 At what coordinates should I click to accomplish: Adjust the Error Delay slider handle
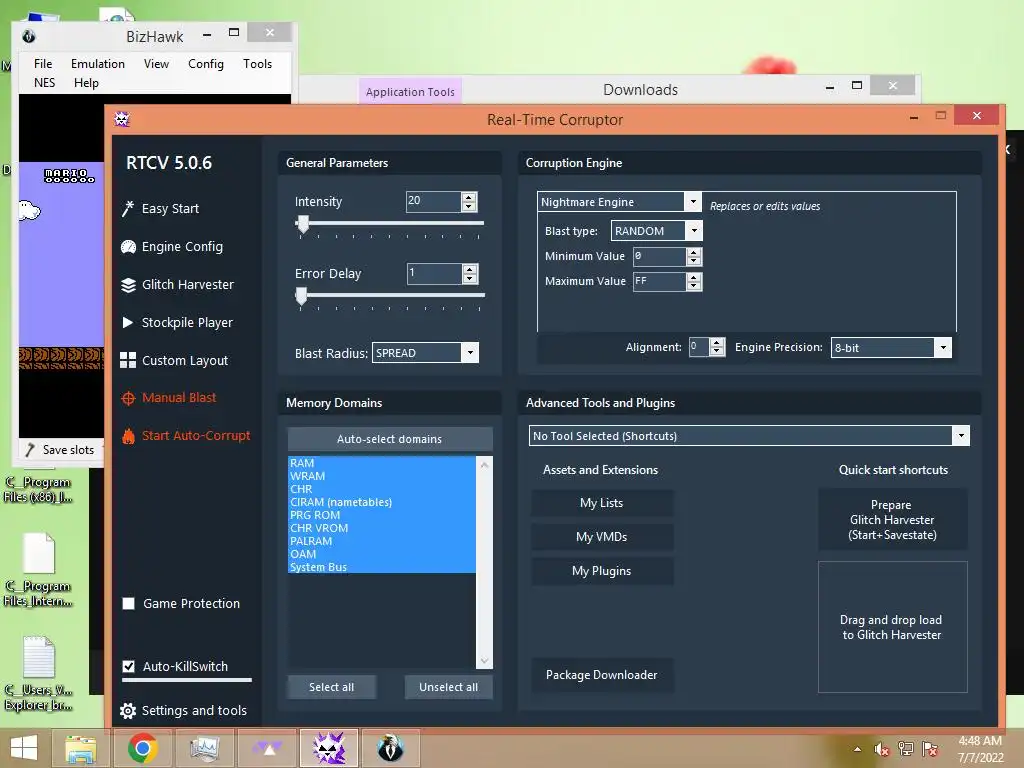click(x=301, y=296)
